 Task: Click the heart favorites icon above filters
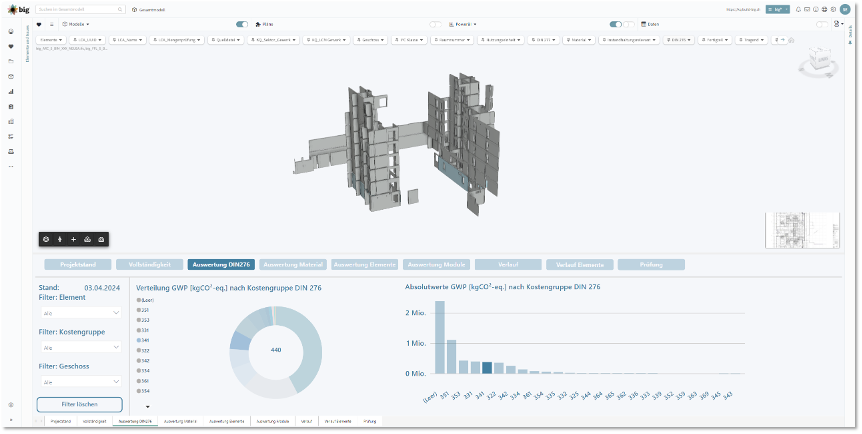coord(39,24)
